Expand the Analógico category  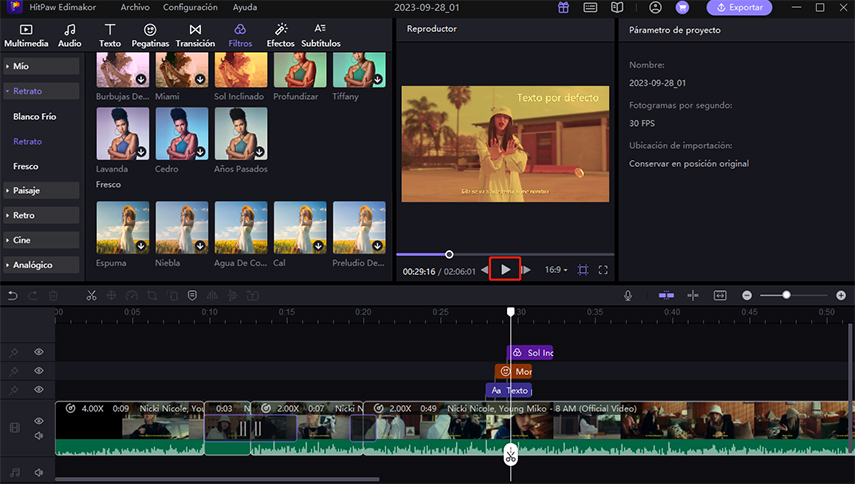pyautogui.click(x=41, y=265)
